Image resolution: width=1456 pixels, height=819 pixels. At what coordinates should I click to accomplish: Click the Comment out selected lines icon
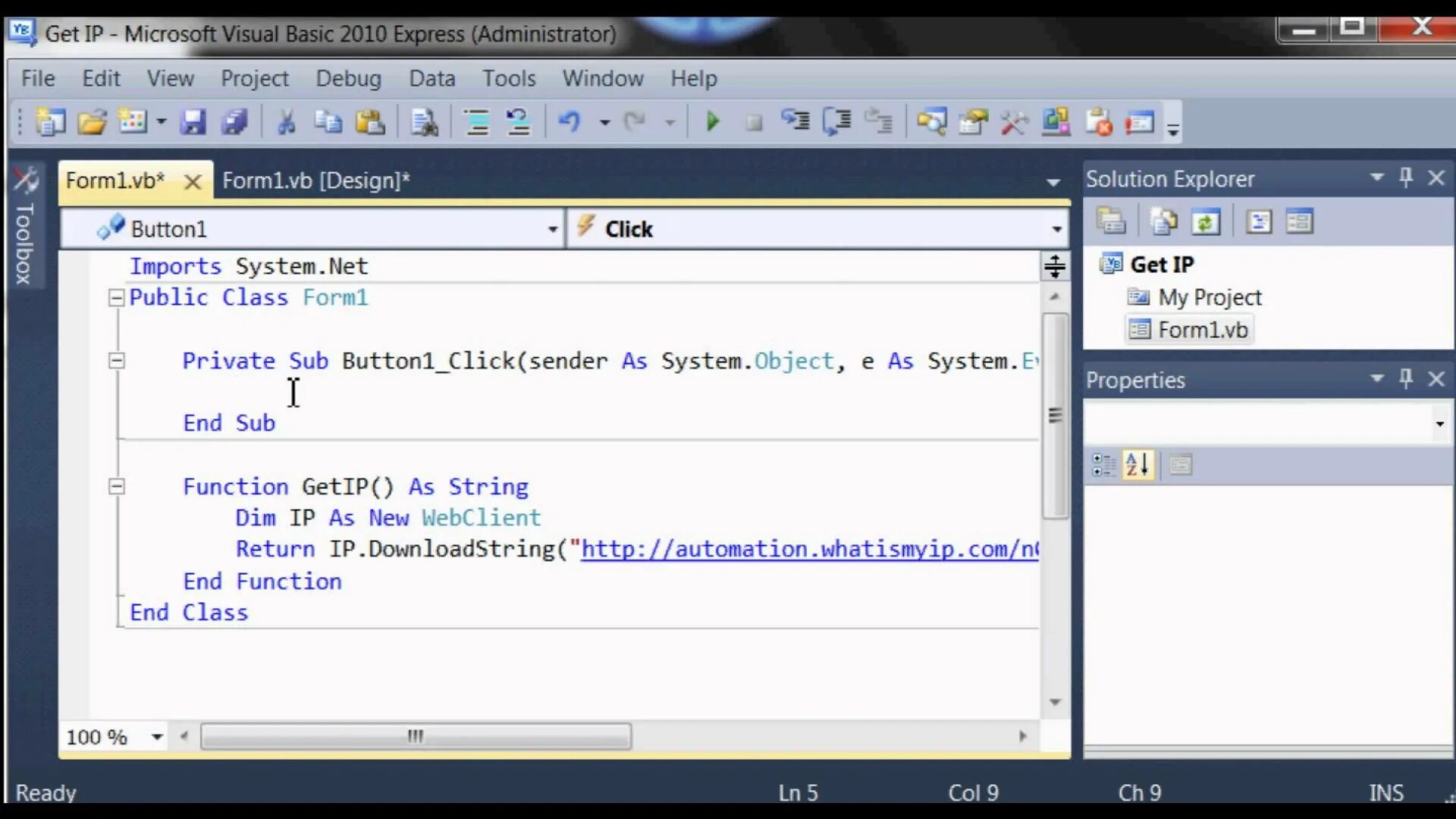pos(477,121)
